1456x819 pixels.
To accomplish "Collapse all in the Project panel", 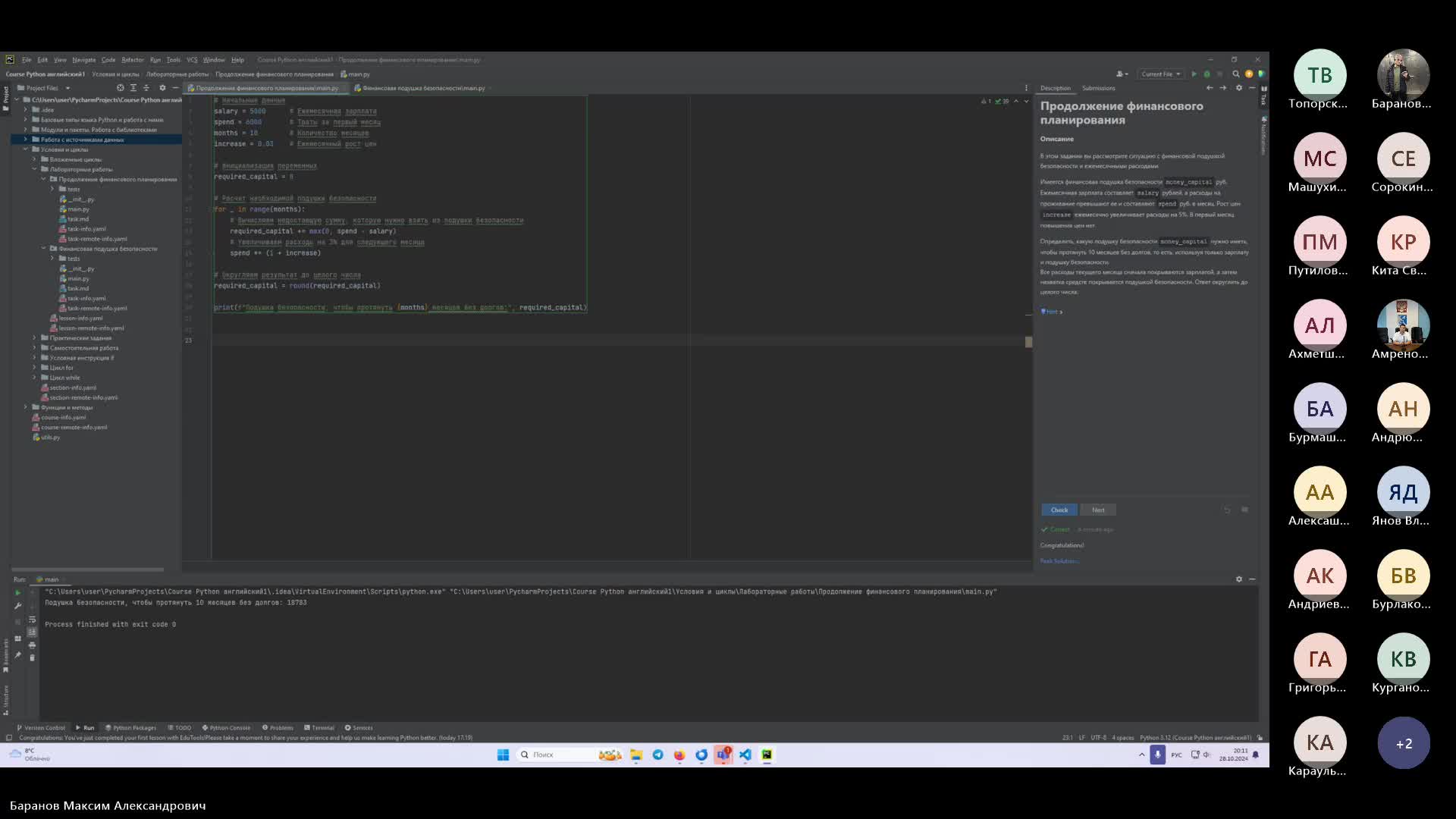I will 146,88.
